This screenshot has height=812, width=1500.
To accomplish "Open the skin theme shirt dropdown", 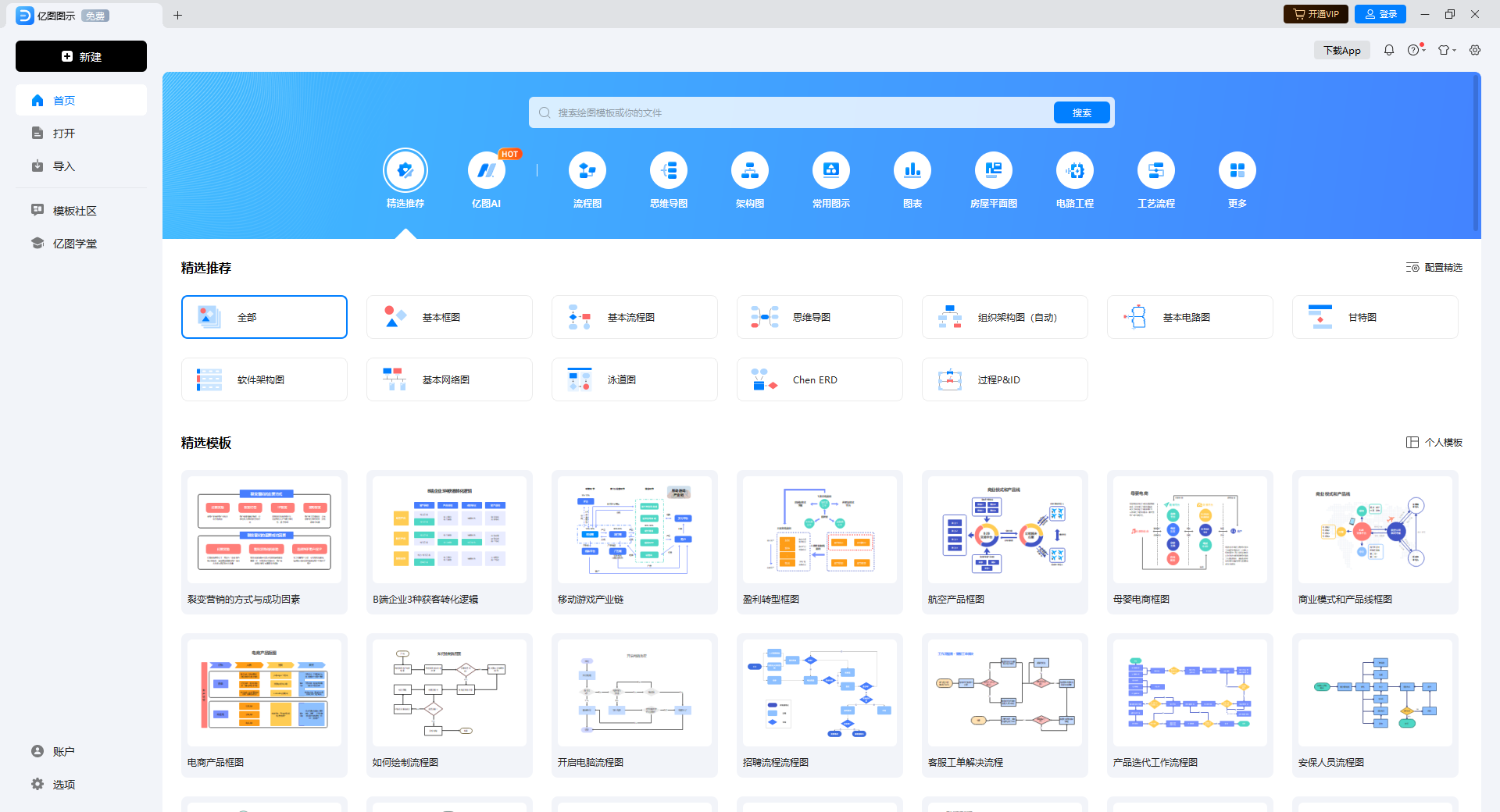I will pos(1446,50).
